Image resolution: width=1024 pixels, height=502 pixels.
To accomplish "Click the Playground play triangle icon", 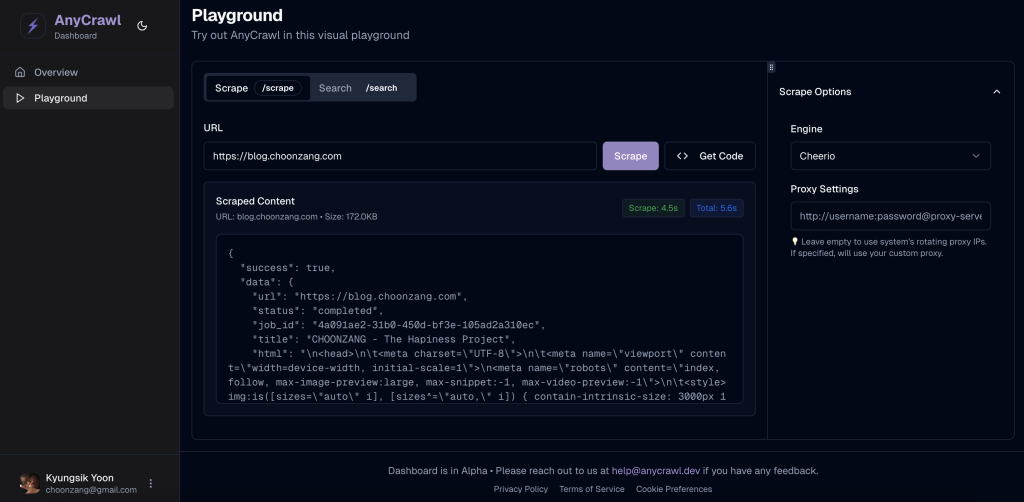I will tap(20, 98).
